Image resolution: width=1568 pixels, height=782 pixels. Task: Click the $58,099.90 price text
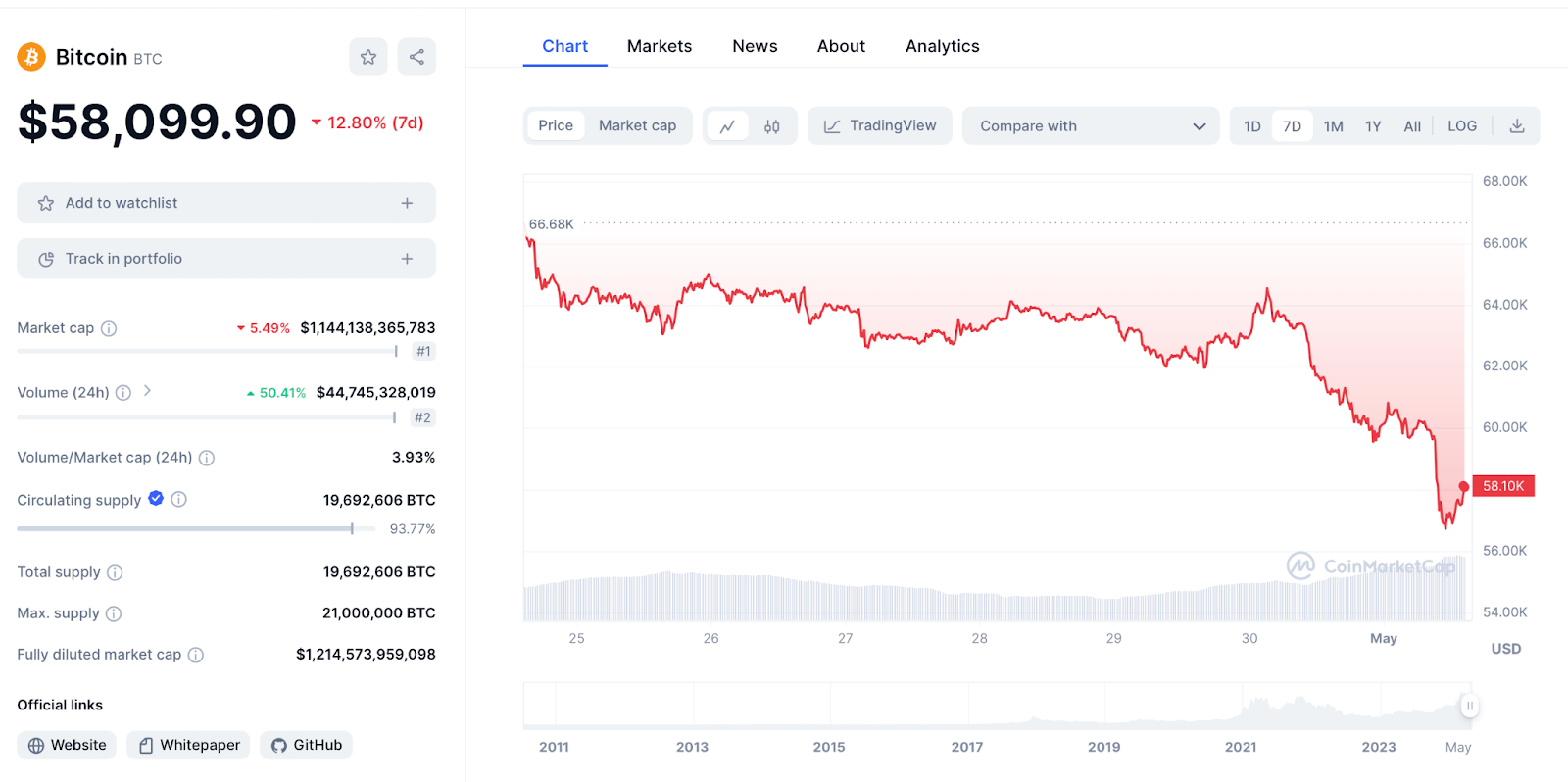tap(157, 122)
